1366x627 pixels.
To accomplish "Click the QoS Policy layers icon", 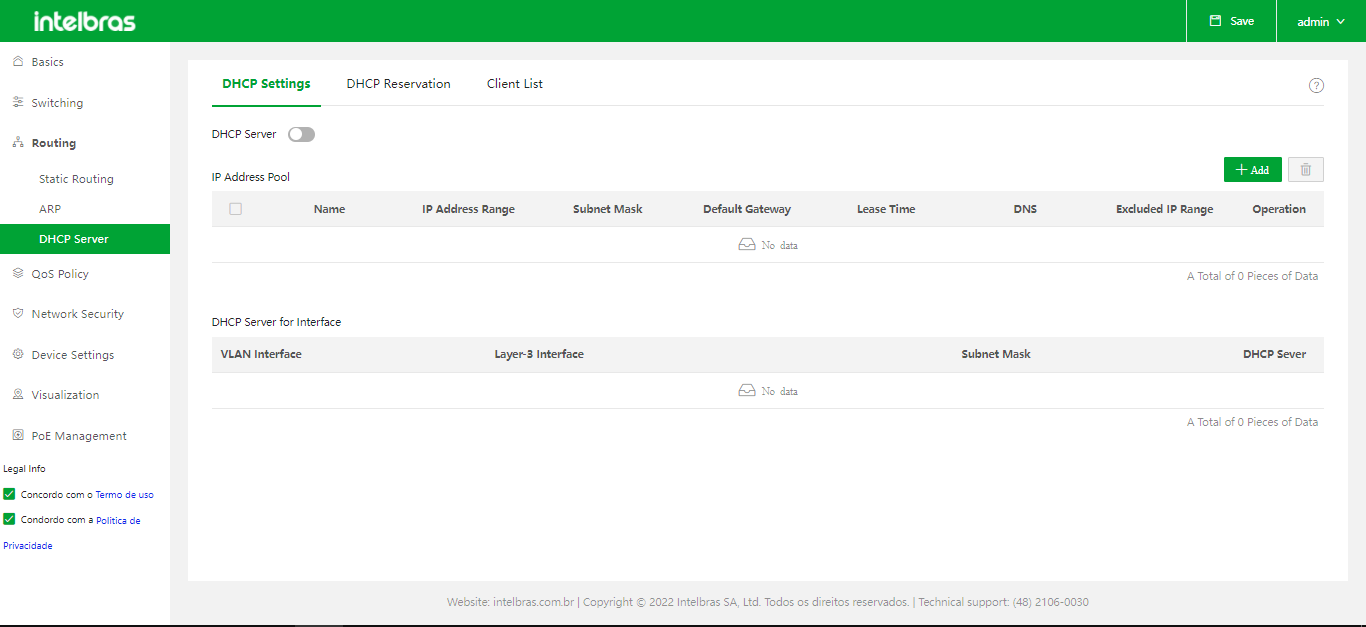I will 18,274.
